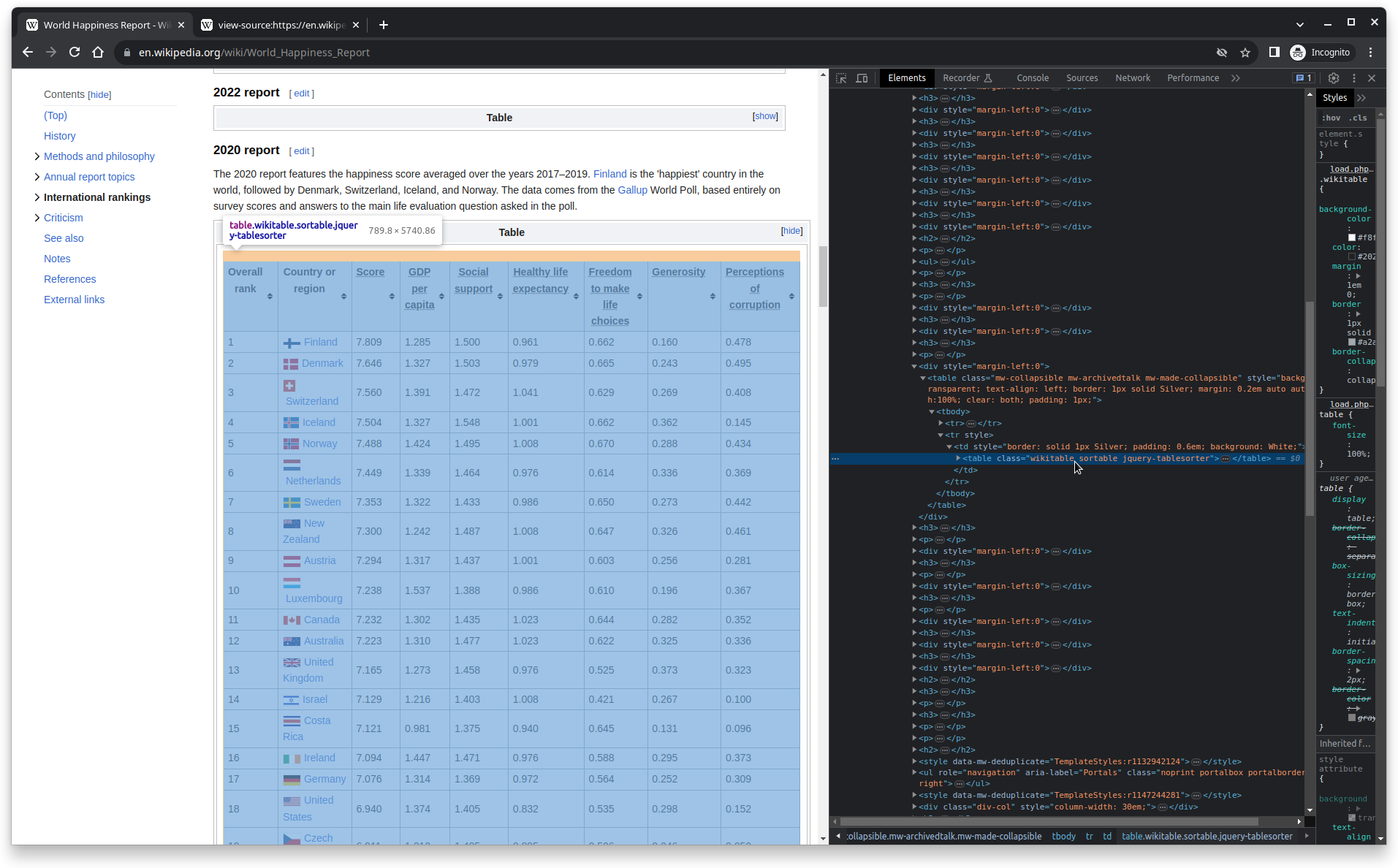Open a new browser tab

pyautogui.click(x=383, y=25)
